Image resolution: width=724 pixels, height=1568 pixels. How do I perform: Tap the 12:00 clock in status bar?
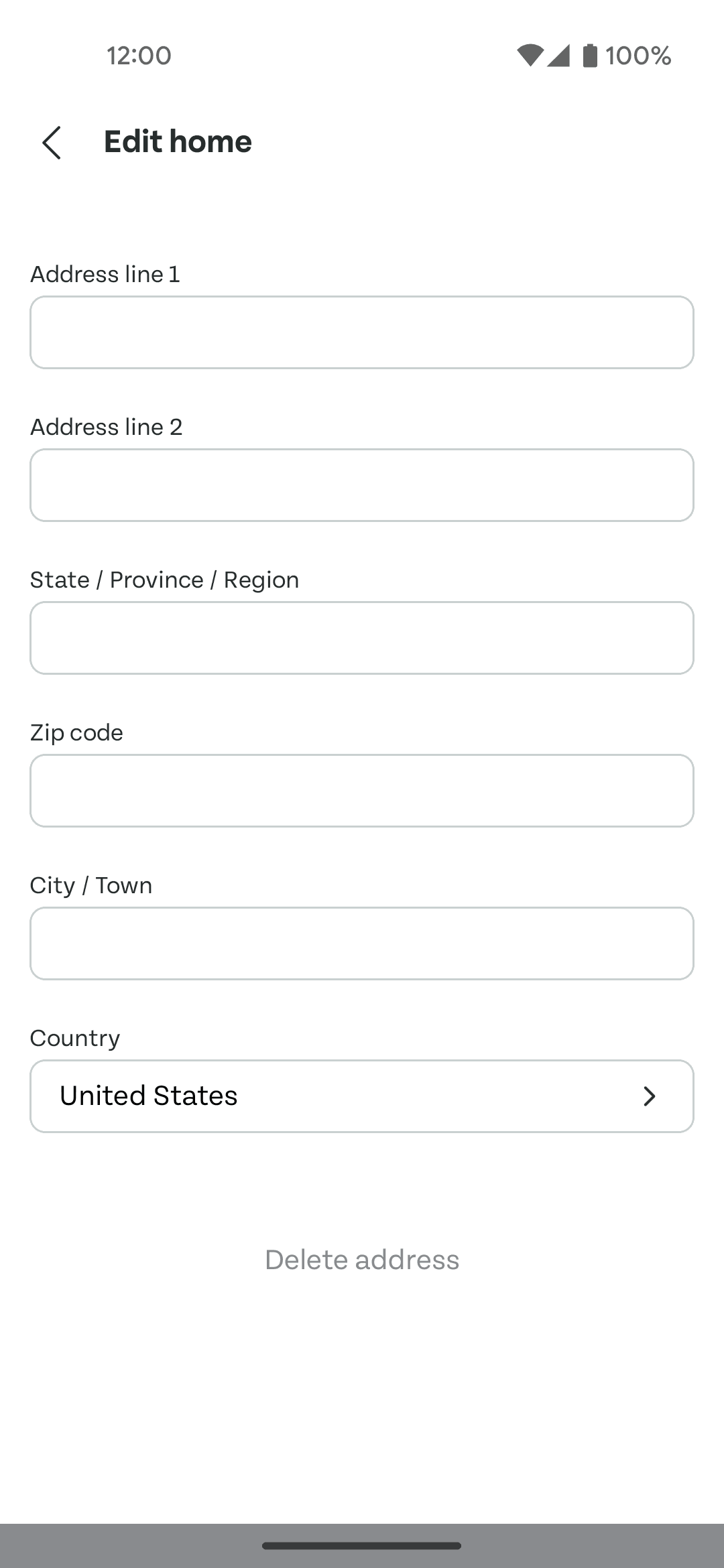tap(139, 55)
